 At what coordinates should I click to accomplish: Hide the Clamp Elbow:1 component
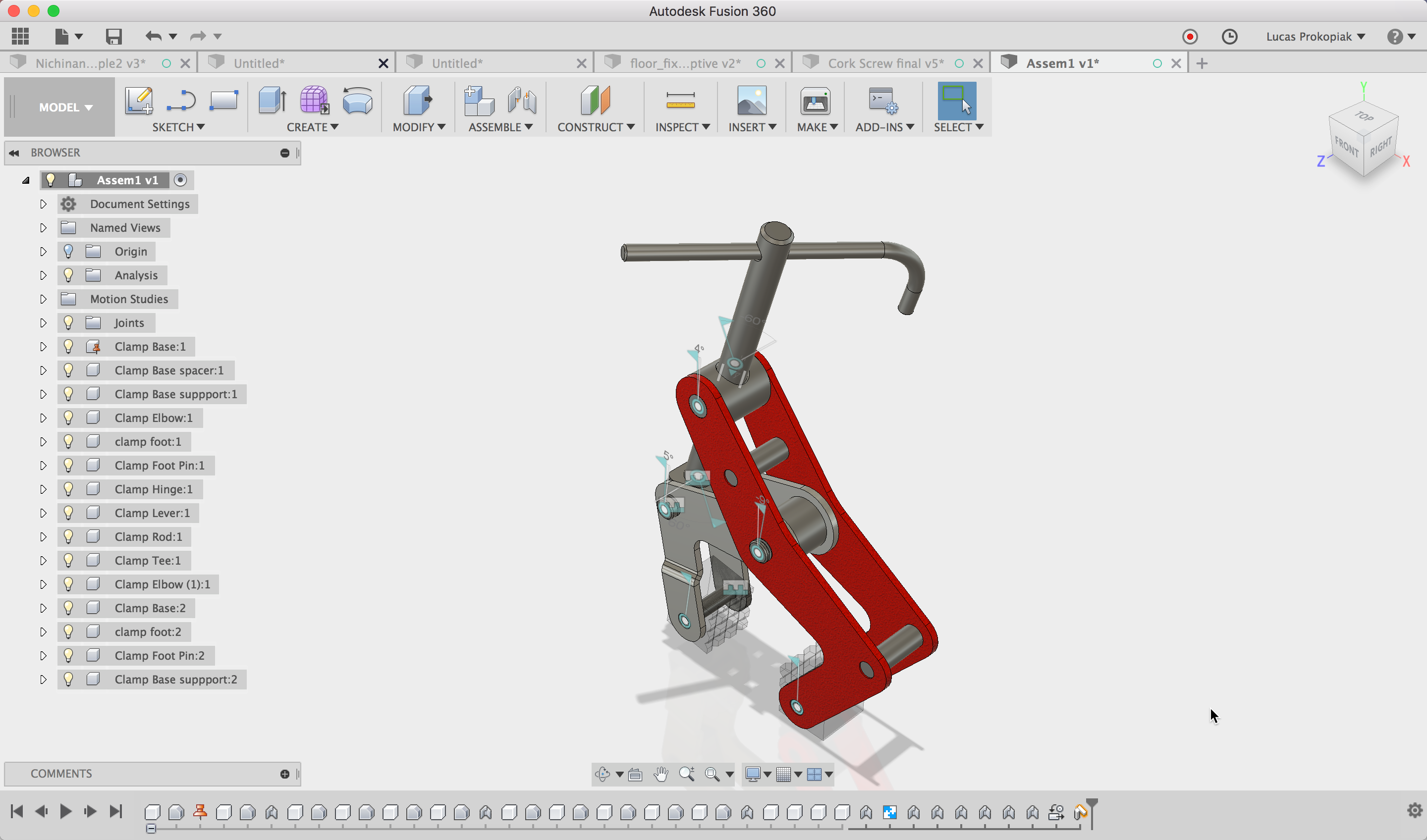point(68,418)
